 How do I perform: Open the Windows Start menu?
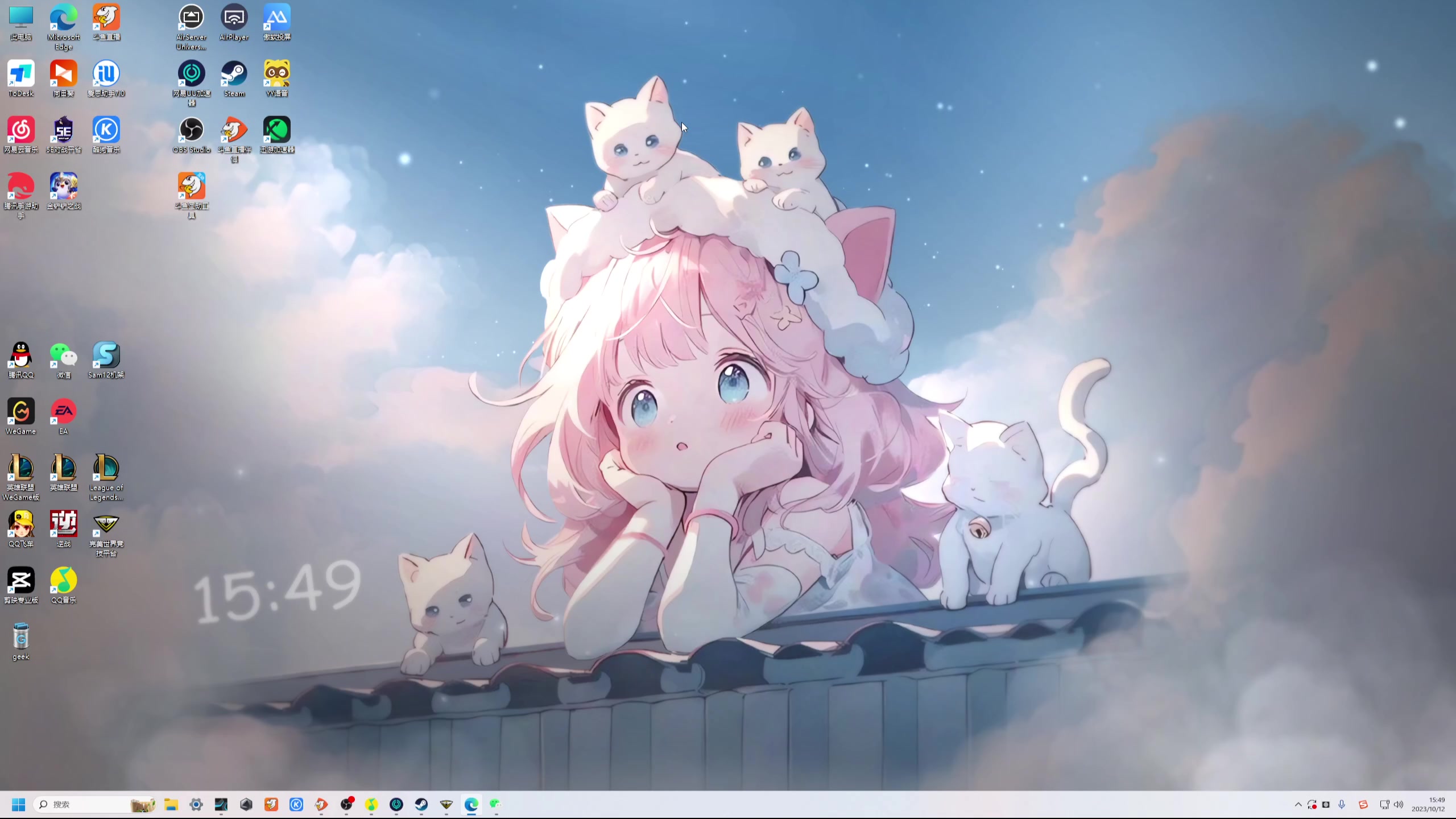click(18, 804)
